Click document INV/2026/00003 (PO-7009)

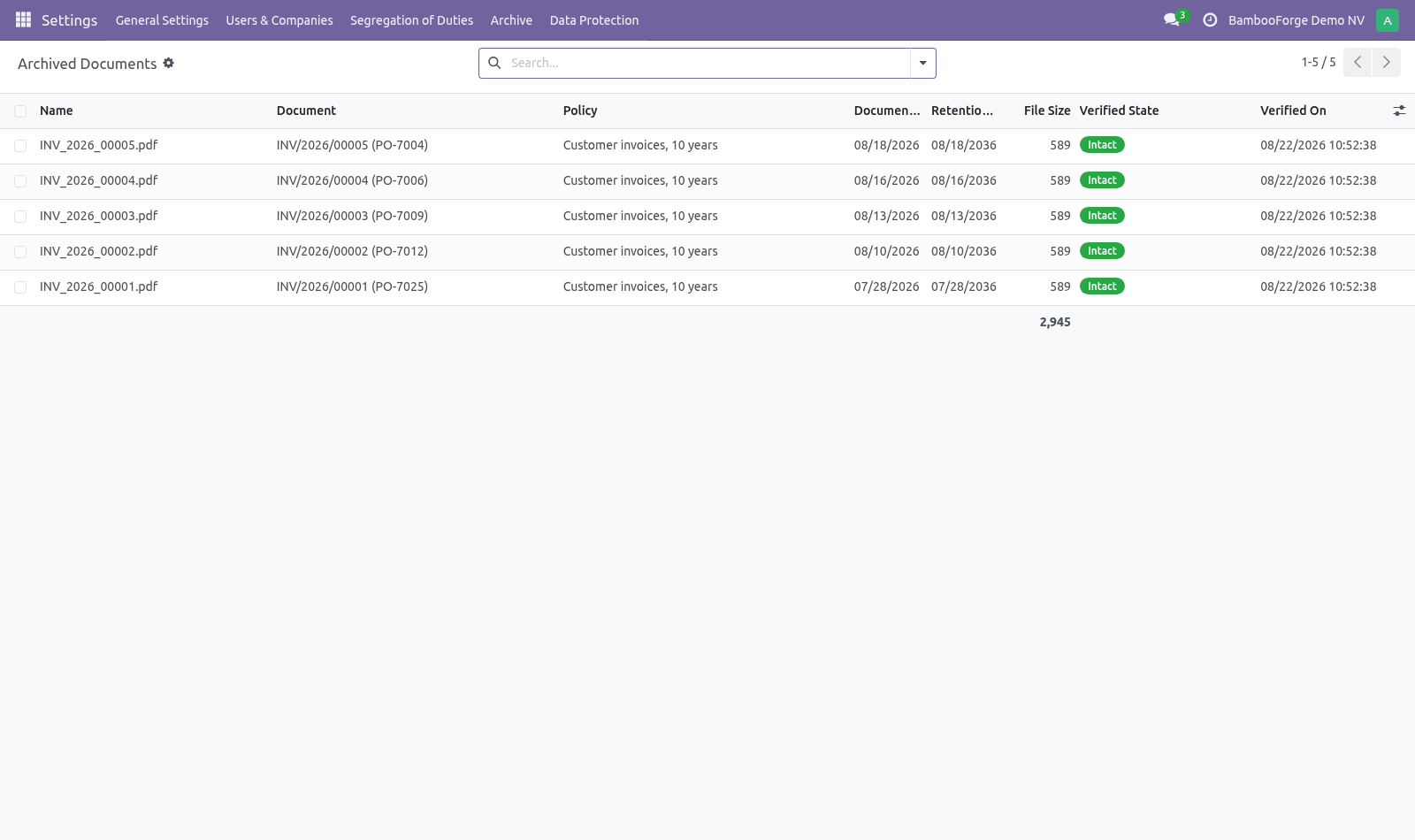[352, 216]
